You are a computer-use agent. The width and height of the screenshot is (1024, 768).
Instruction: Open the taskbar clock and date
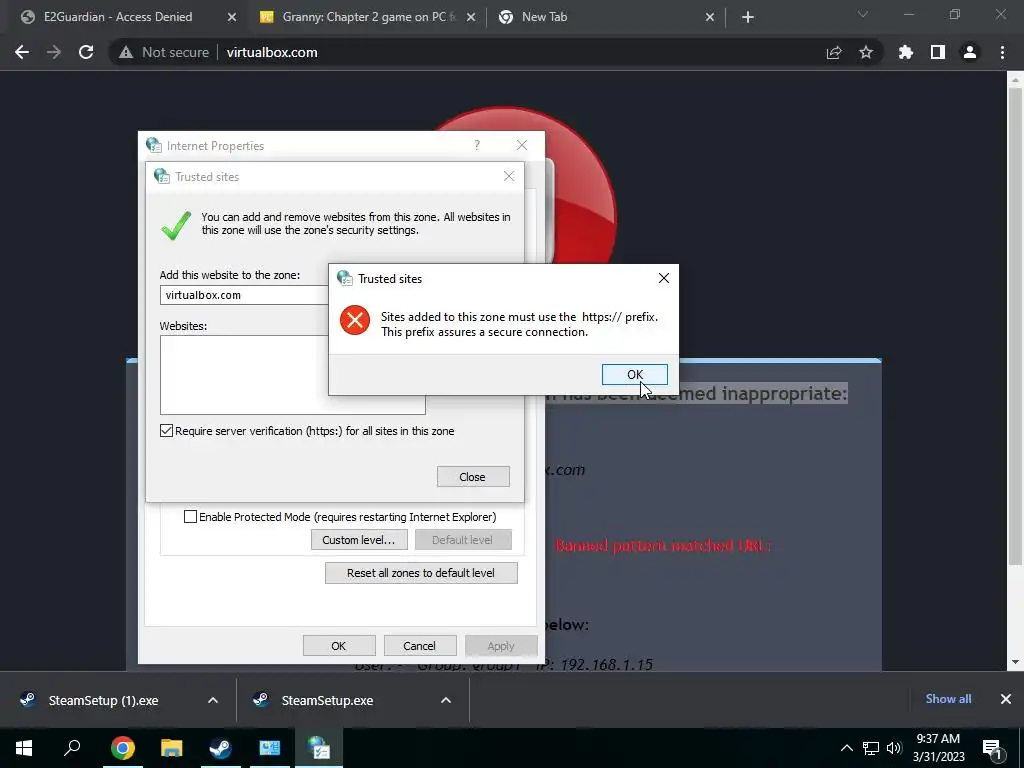pos(938,748)
